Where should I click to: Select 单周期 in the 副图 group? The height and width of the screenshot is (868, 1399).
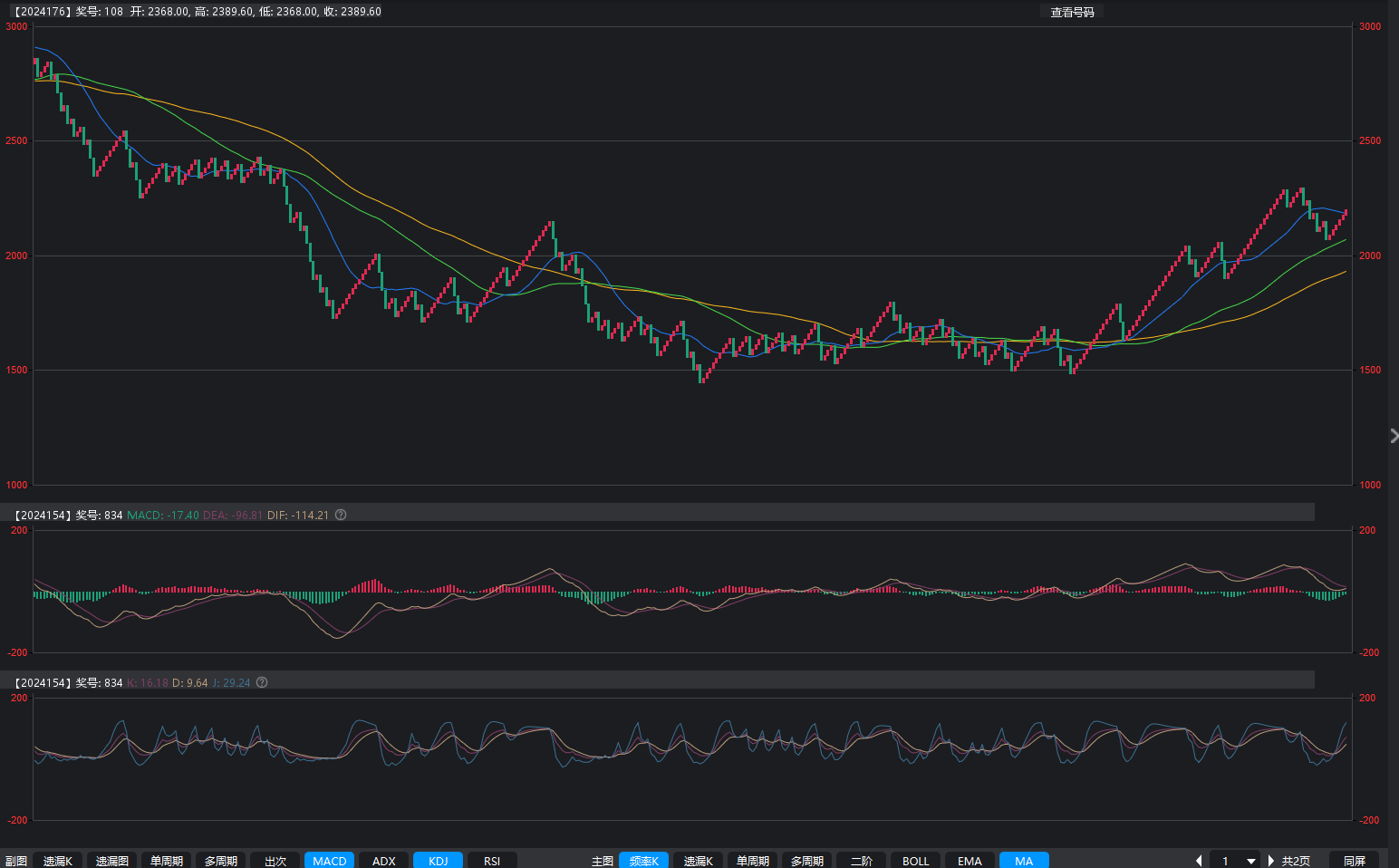pyautogui.click(x=167, y=861)
